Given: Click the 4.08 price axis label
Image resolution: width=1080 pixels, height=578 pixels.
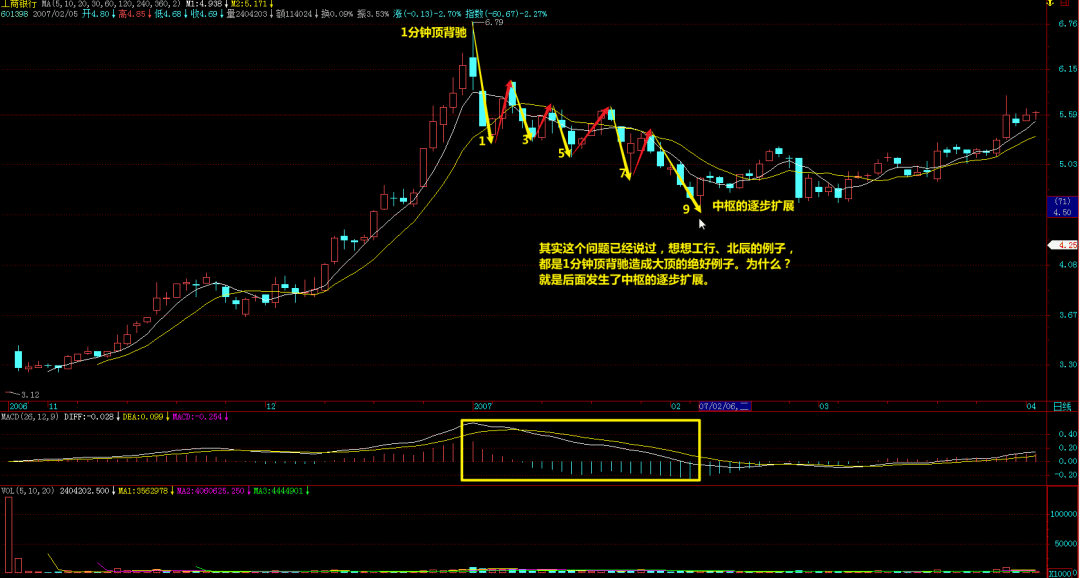Looking at the screenshot, I should (1068, 265).
